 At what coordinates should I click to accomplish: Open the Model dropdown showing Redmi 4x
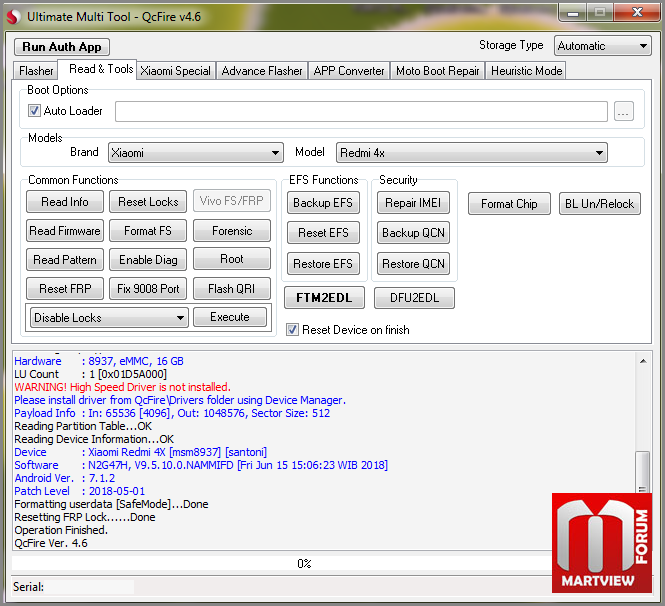[x=471, y=153]
